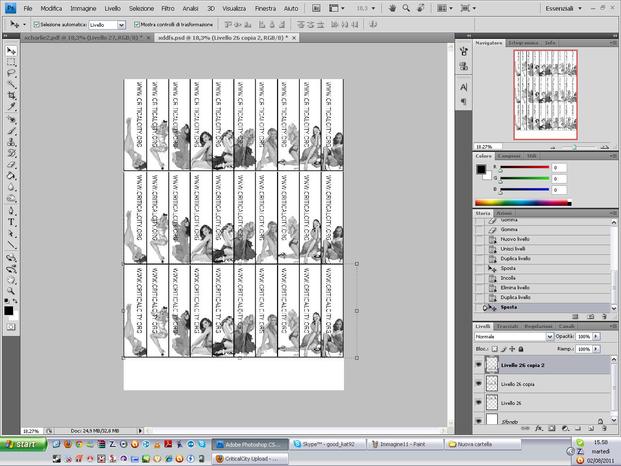
Task: Launch Bridge from the application bar
Action: click(x=316, y=8)
